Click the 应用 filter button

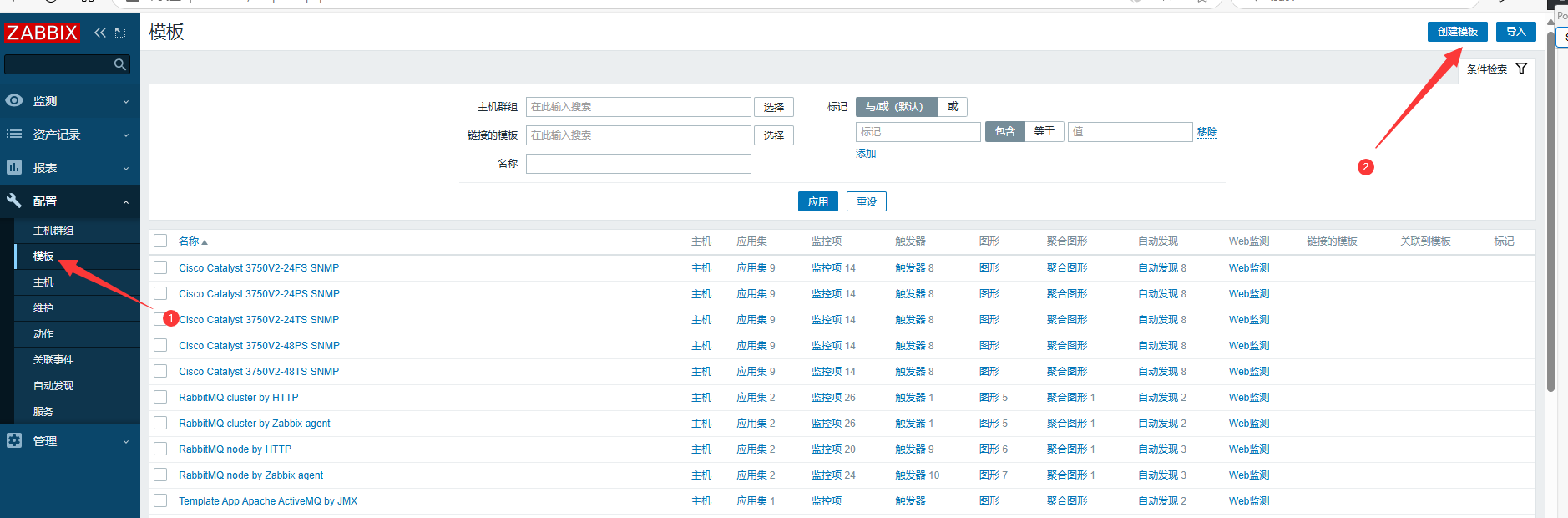tap(818, 201)
